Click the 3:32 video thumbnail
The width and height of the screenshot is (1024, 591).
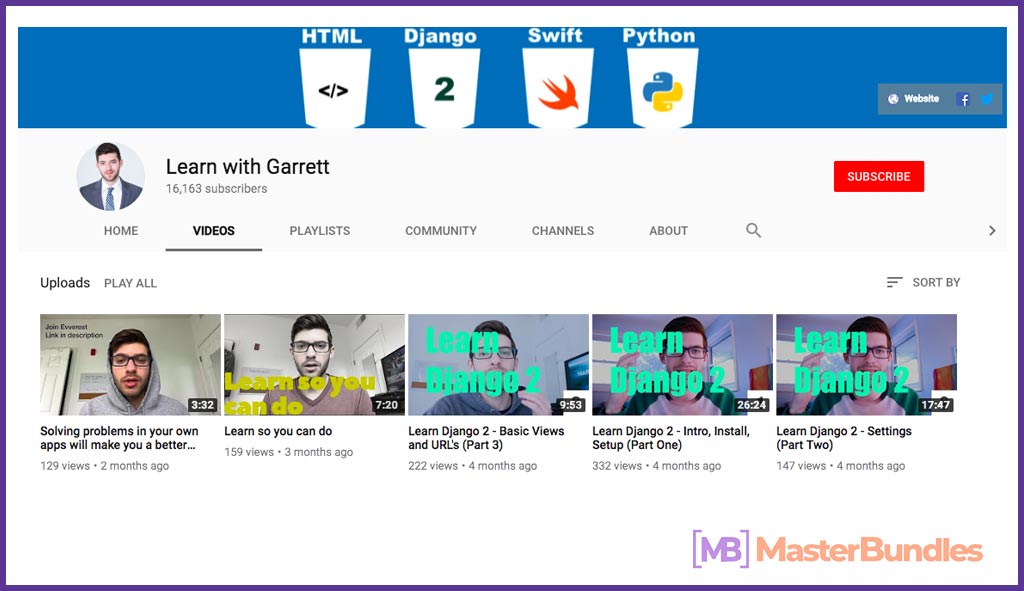click(130, 364)
